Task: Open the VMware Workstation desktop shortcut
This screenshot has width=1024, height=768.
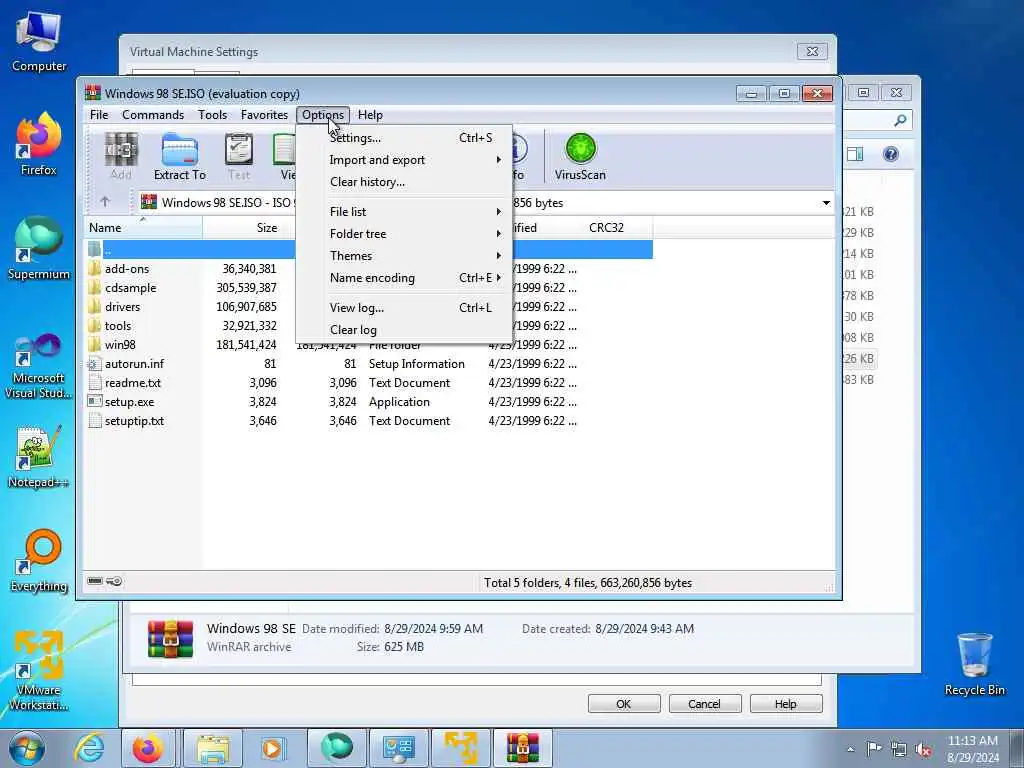Action: pyautogui.click(x=39, y=671)
